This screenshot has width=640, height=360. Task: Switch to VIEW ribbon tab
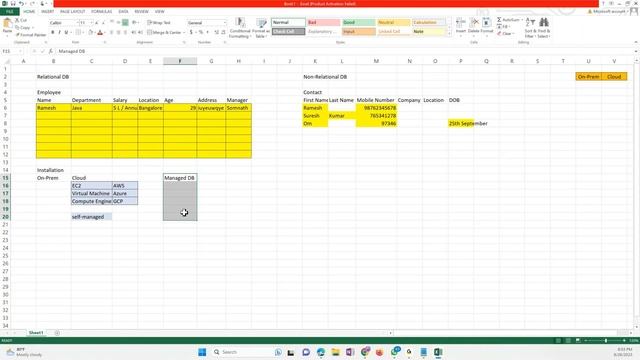click(x=160, y=11)
